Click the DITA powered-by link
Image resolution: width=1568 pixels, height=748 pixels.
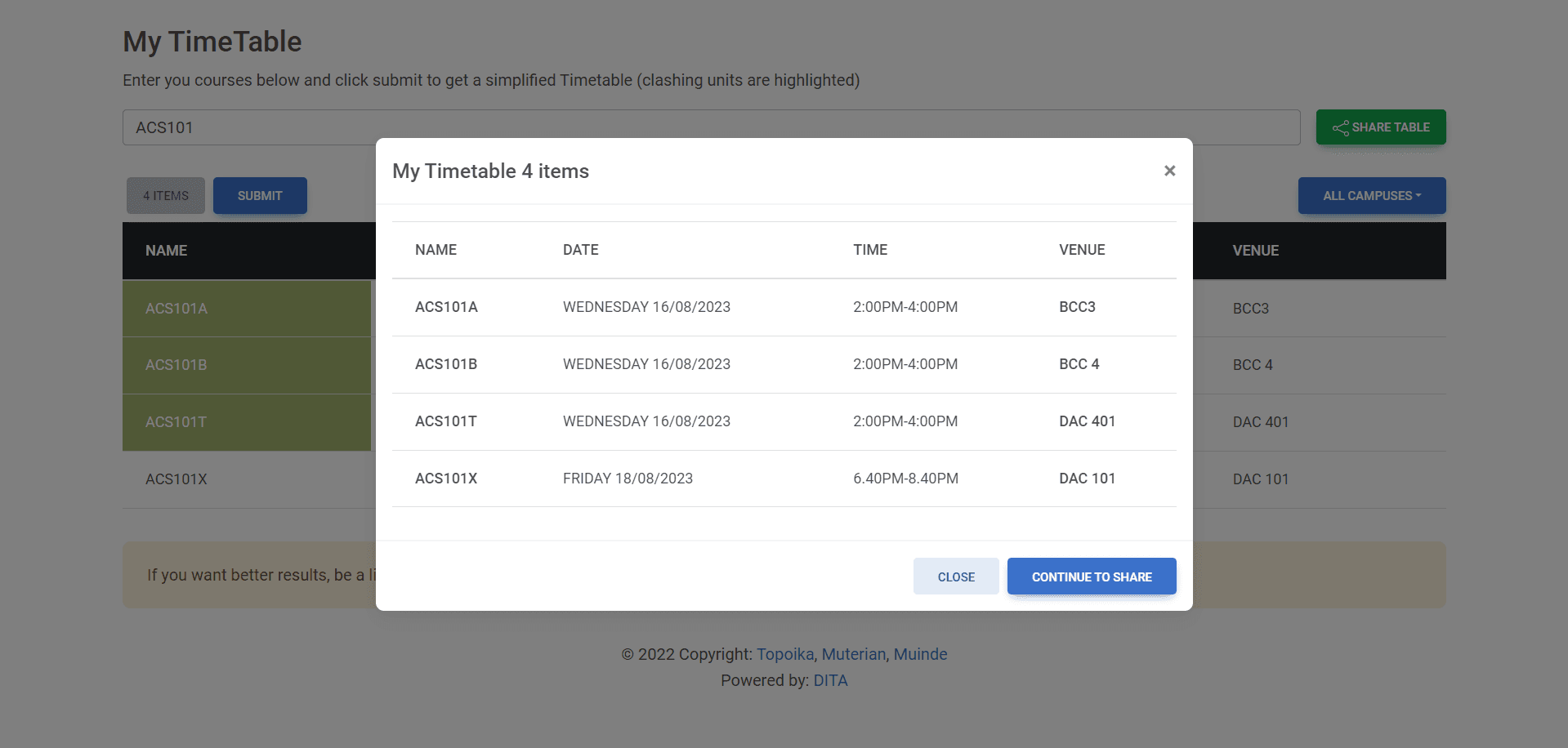click(830, 679)
